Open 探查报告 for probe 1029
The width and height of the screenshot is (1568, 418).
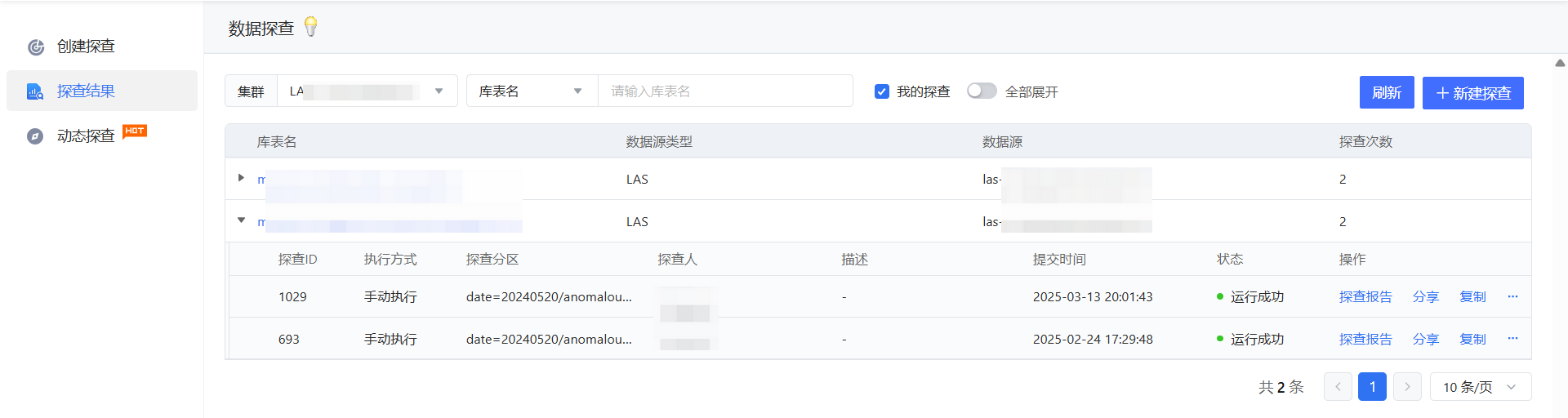pyautogui.click(x=1365, y=296)
